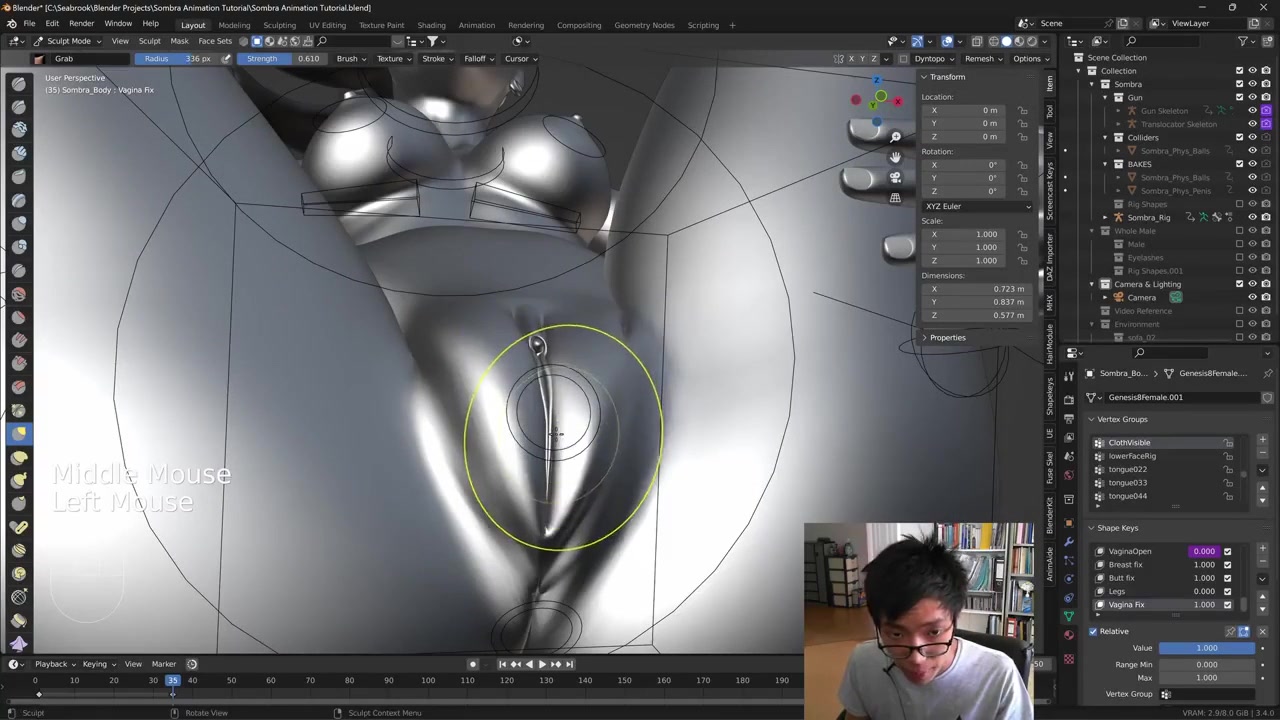Switch to the UV Editing workspace tab
Viewport: 1280px width, 720px height.
click(x=327, y=25)
